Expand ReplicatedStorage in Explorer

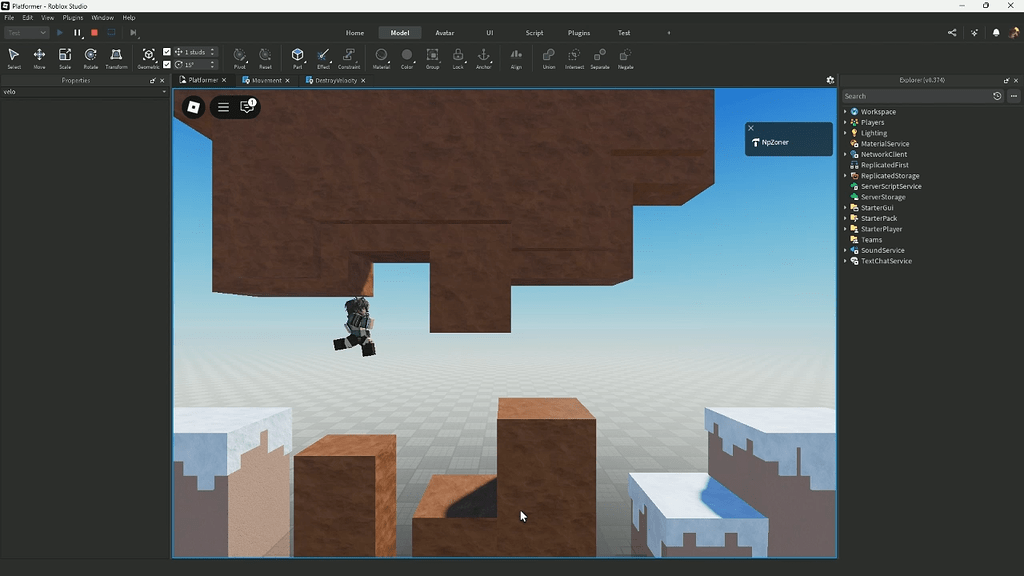pos(845,175)
